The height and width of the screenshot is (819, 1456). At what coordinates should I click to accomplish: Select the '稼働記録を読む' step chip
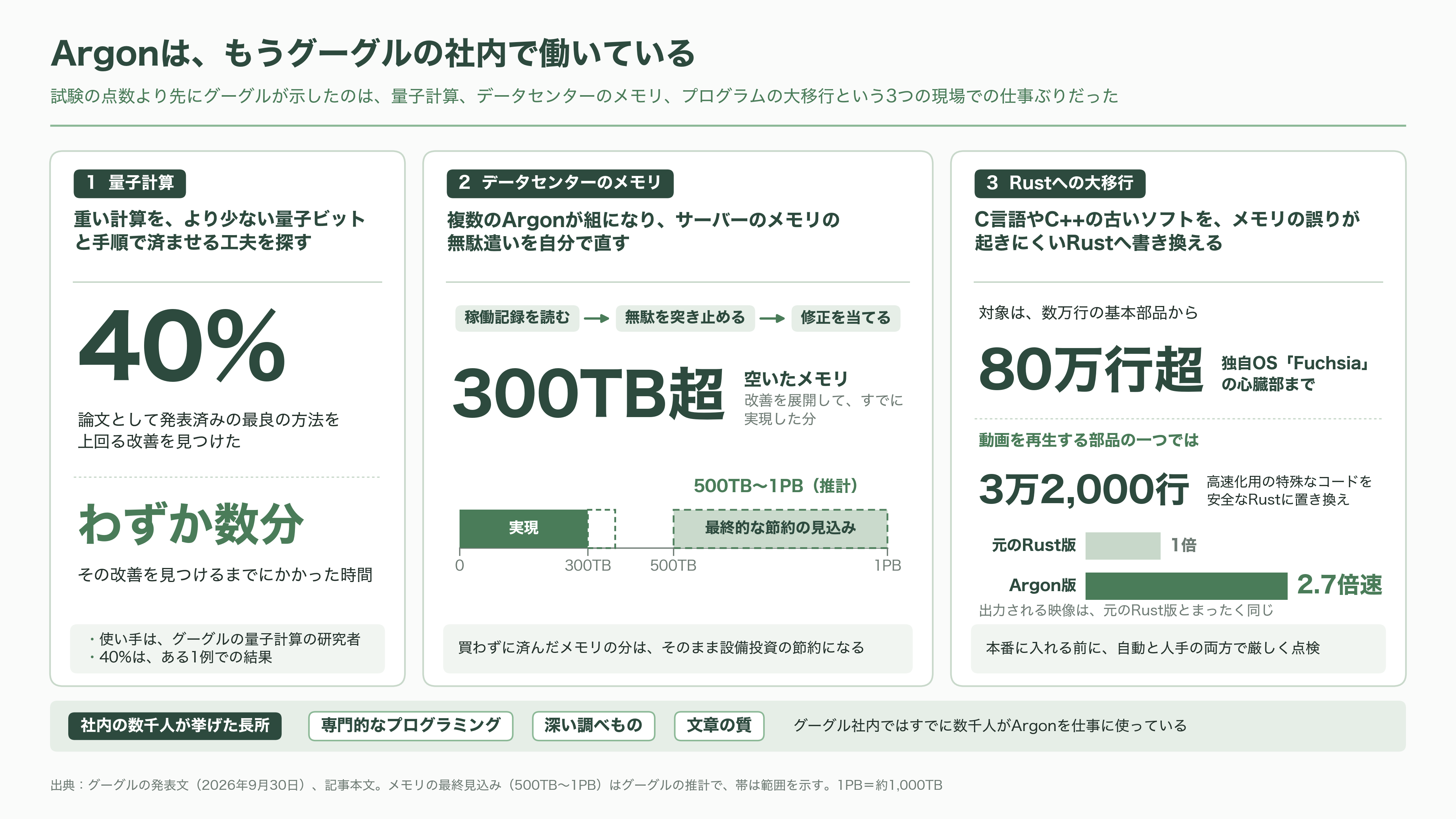pos(517,318)
